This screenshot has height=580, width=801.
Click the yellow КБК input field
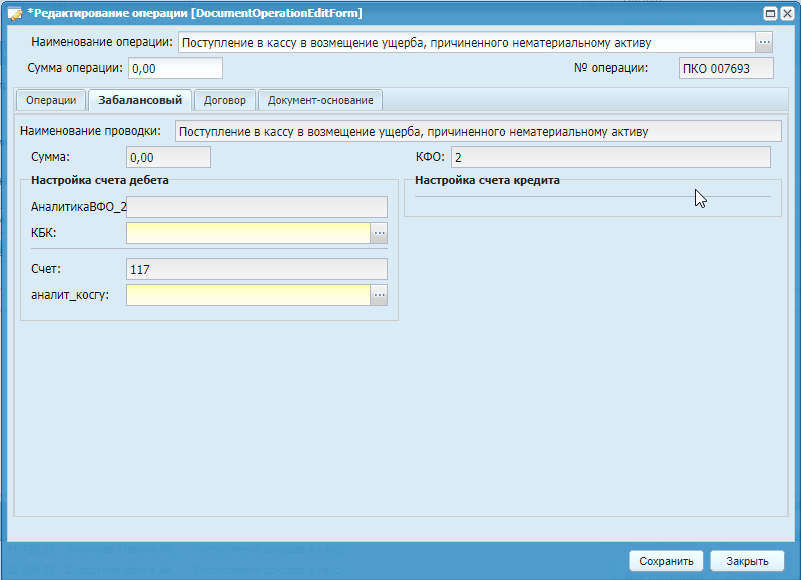248,233
